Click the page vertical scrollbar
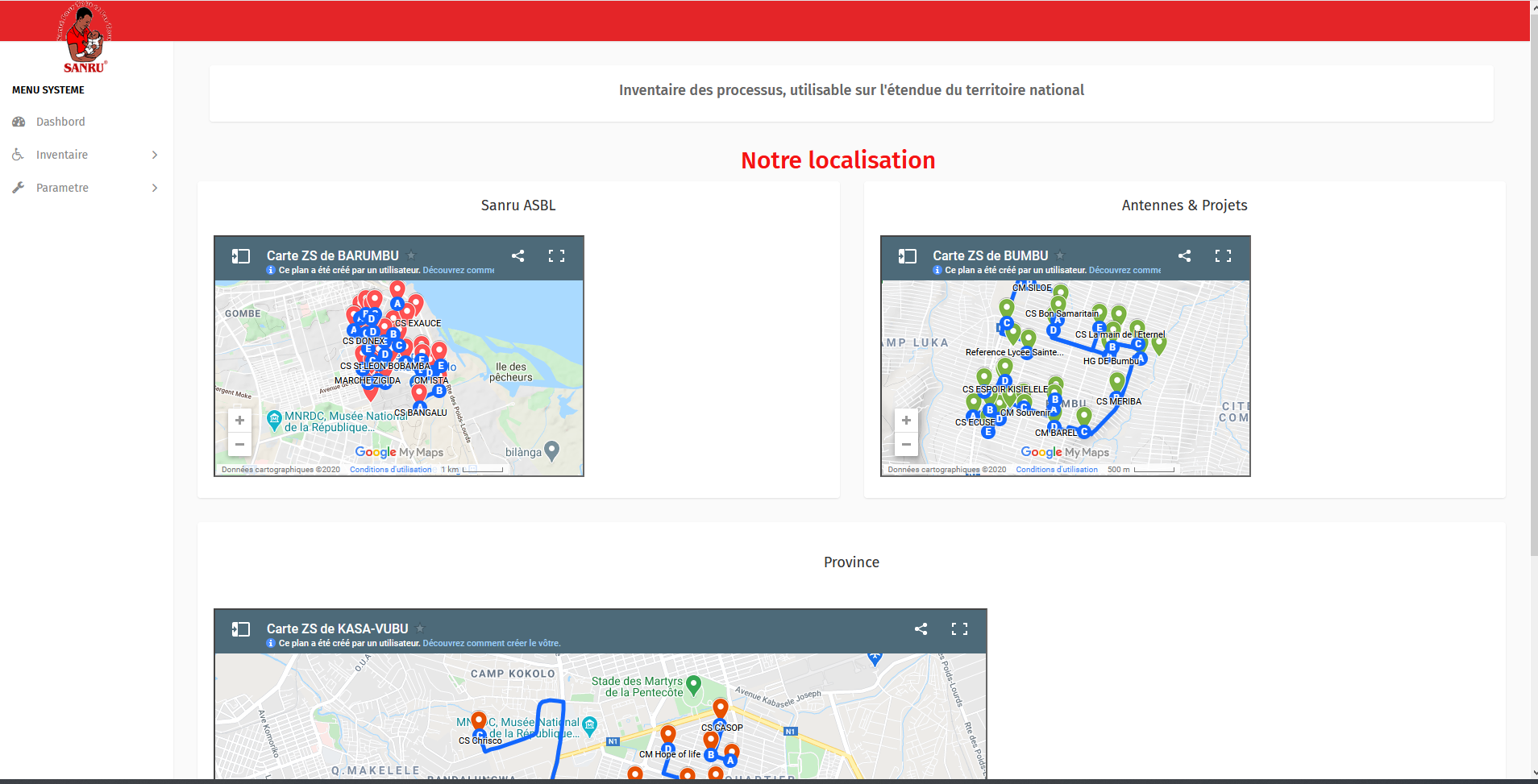The width and height of the screenshot is (1538, 784). [1533, 322]
